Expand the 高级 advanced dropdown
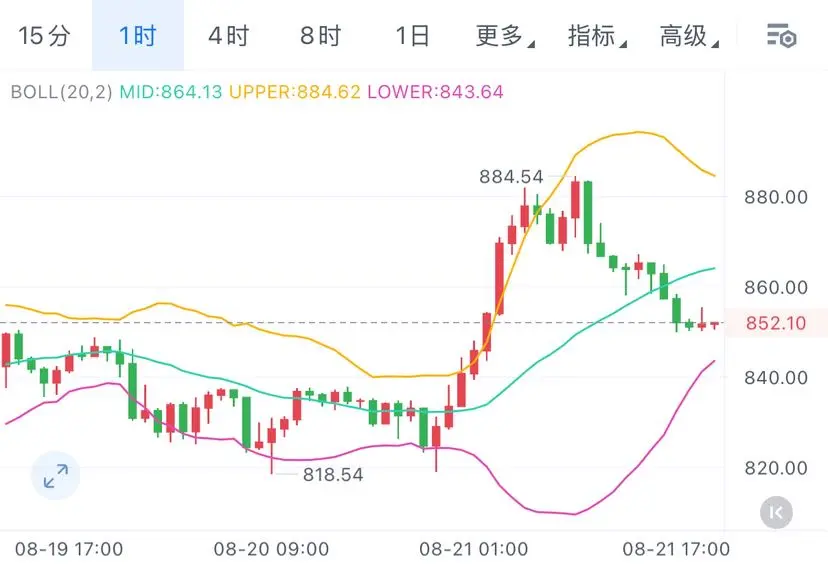828x564 pixels. click(x=689, y=36)
